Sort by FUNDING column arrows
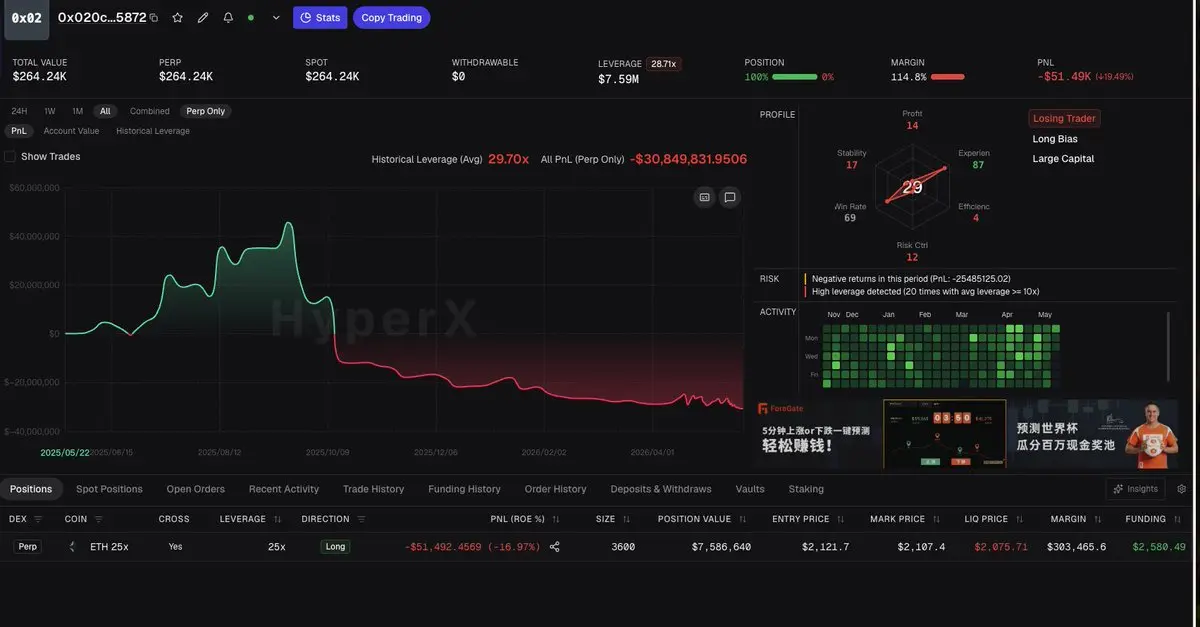 click(x=1177, y=519)
